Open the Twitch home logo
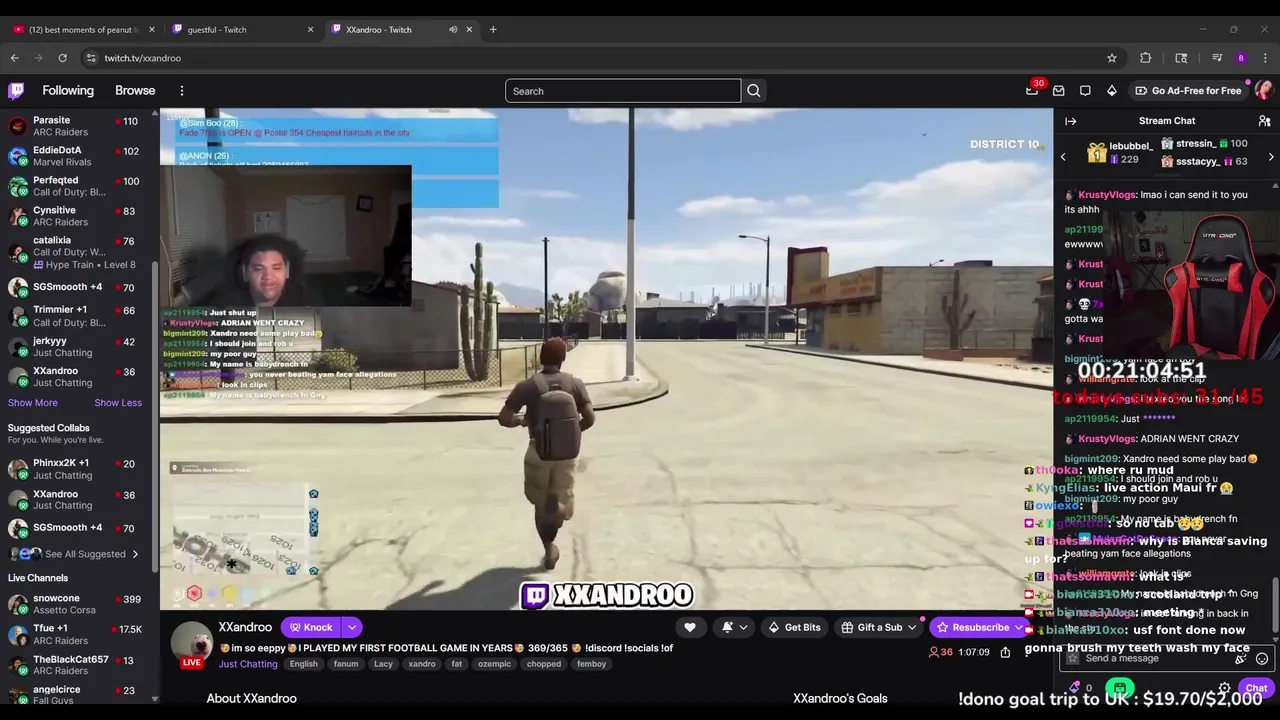The height and width of the screenshot is (720, 1280). pos(16,91)
